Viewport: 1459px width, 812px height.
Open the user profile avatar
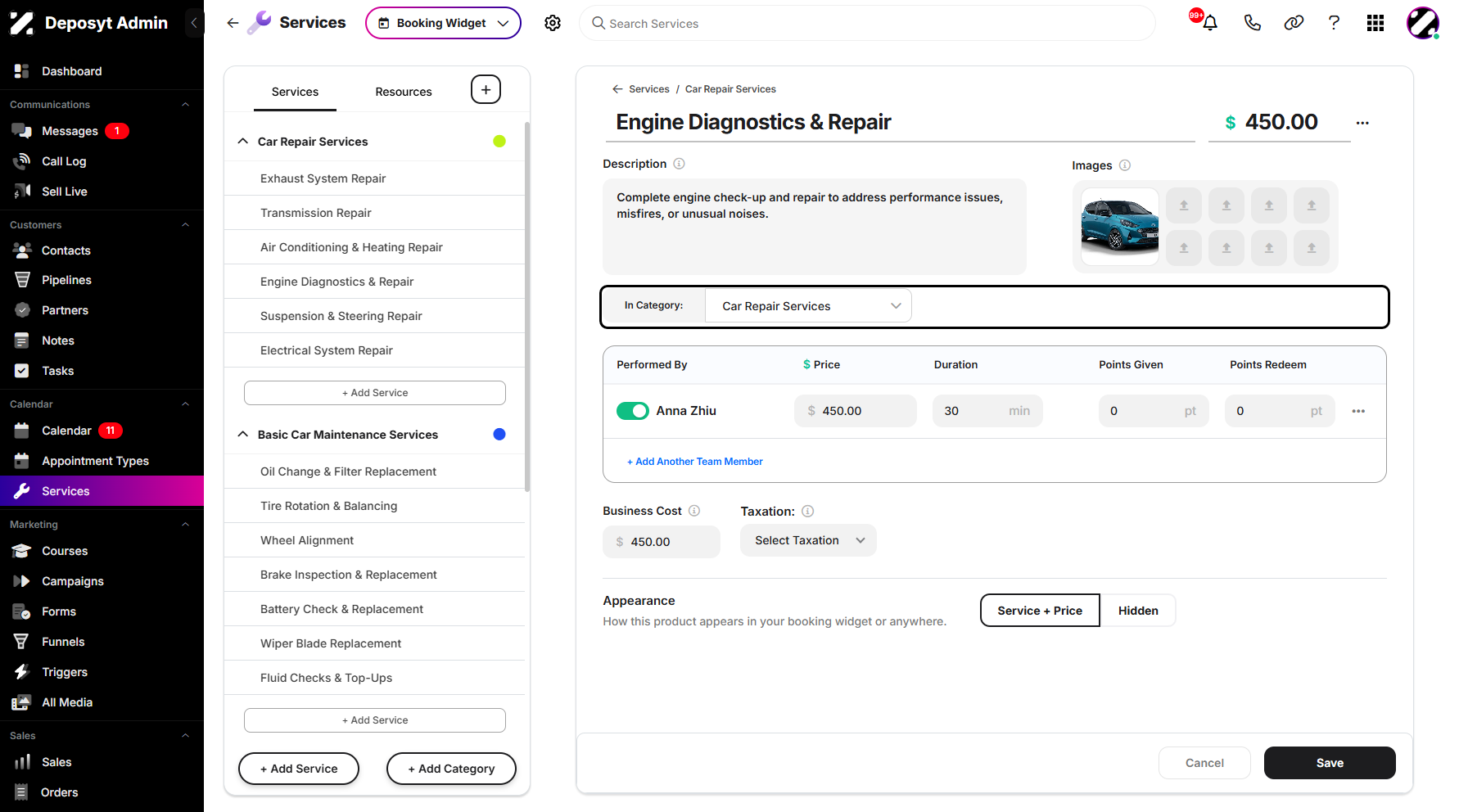[x=1423, y=23]
